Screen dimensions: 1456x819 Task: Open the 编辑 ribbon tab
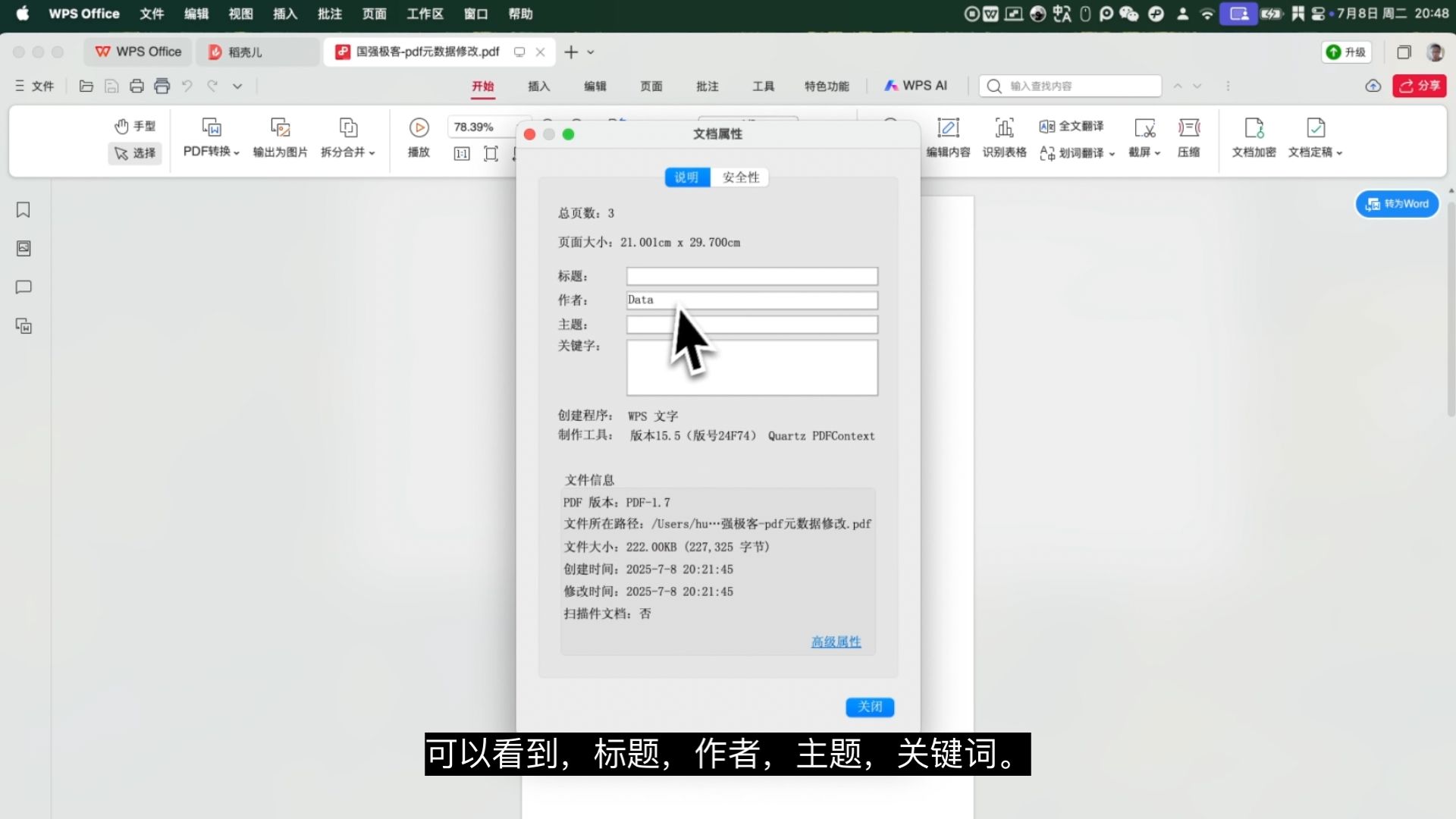(x=595, y=86)
